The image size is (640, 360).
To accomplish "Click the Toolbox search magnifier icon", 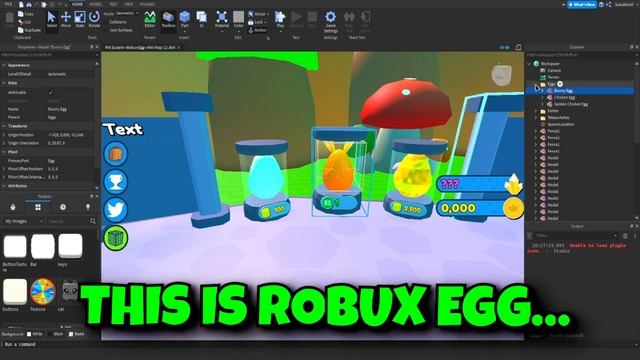I will (93, 221).
